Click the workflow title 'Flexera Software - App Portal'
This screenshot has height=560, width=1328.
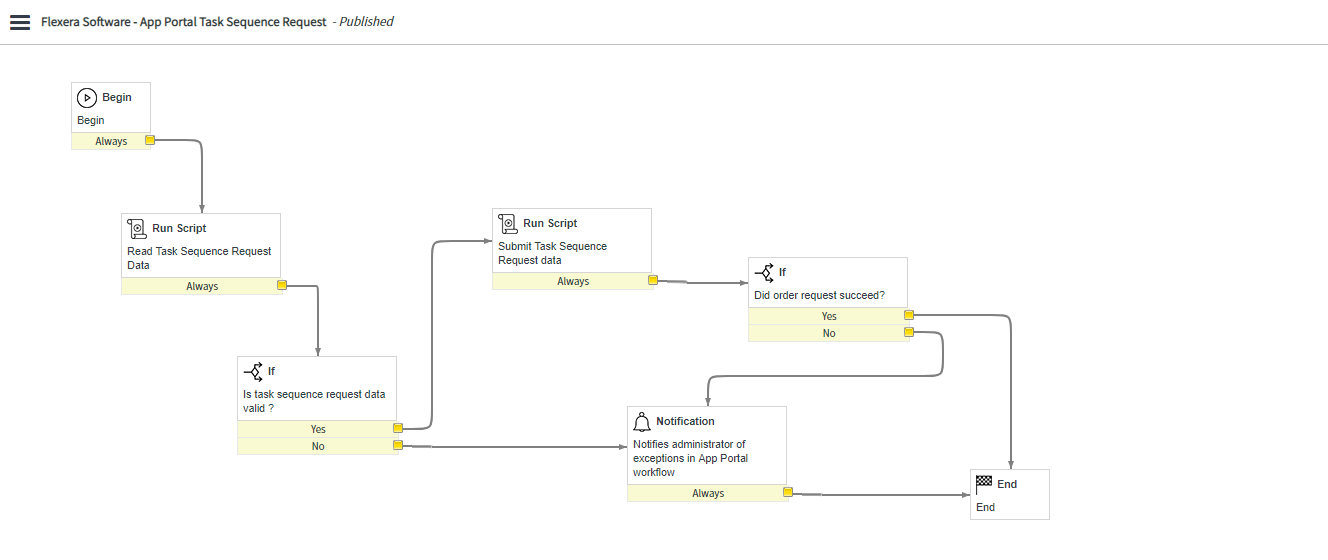click(184, 22)
